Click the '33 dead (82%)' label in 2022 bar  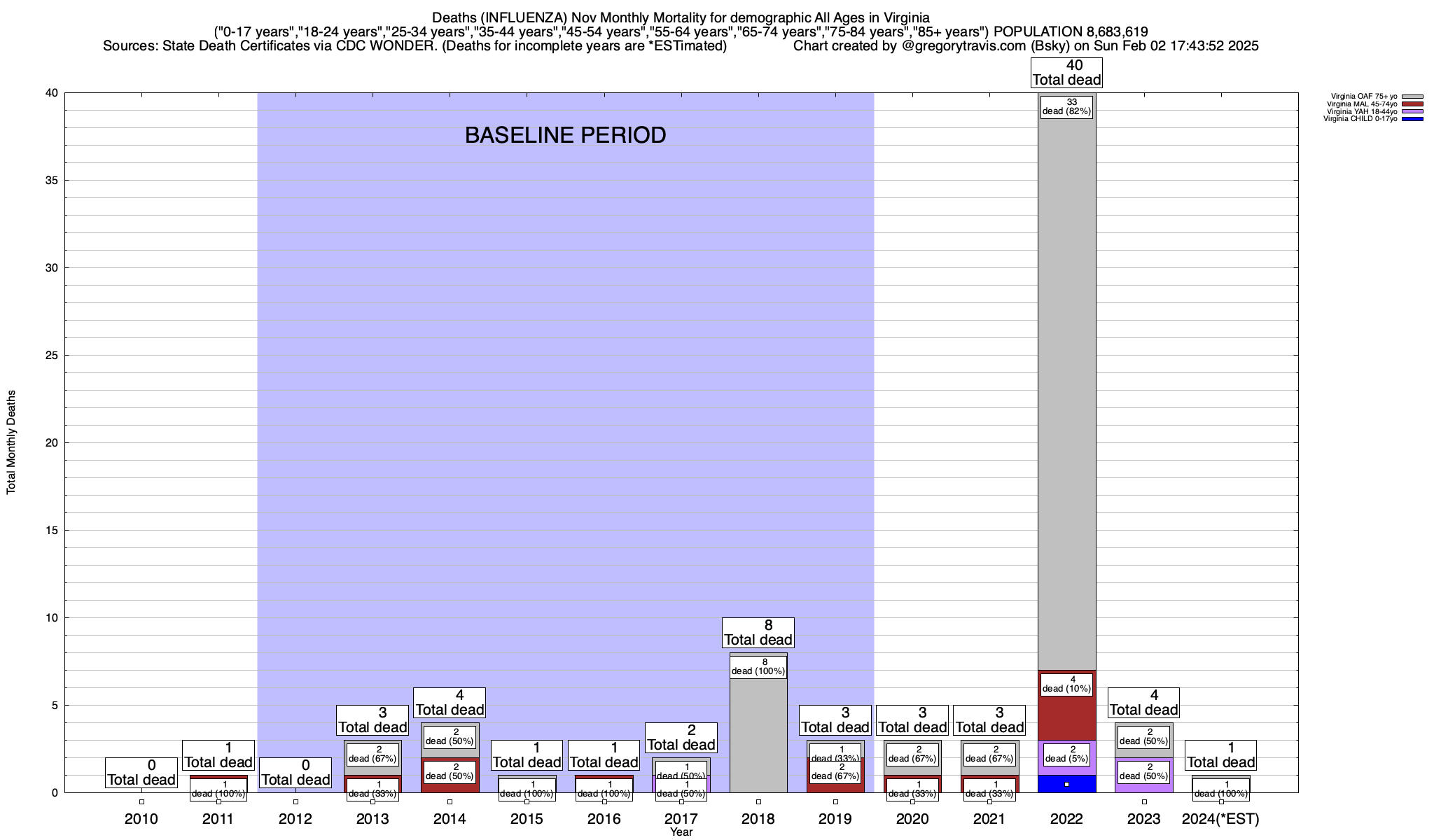(x=1066, y=106)
